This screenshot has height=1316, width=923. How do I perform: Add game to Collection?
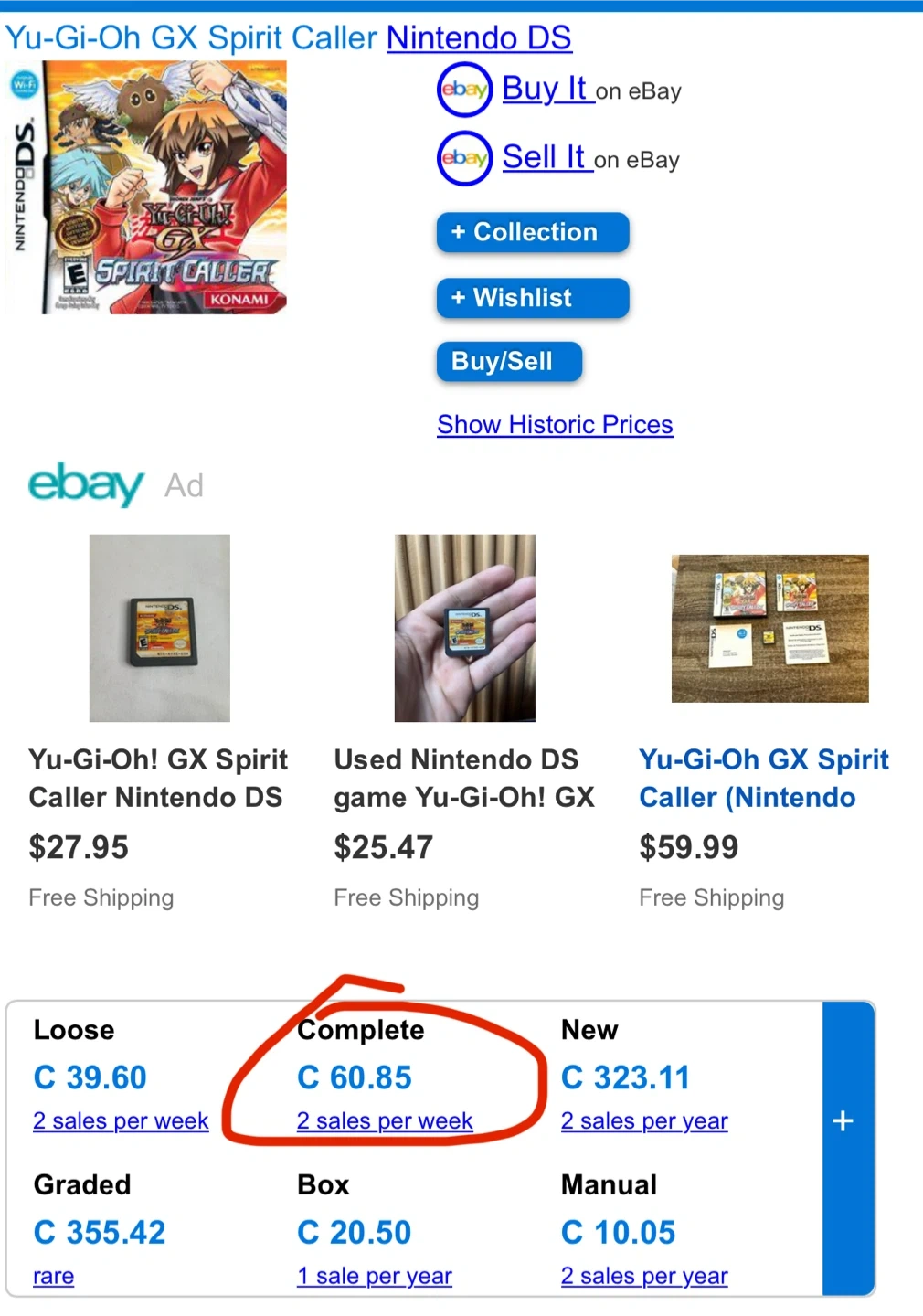click(533, 232)
